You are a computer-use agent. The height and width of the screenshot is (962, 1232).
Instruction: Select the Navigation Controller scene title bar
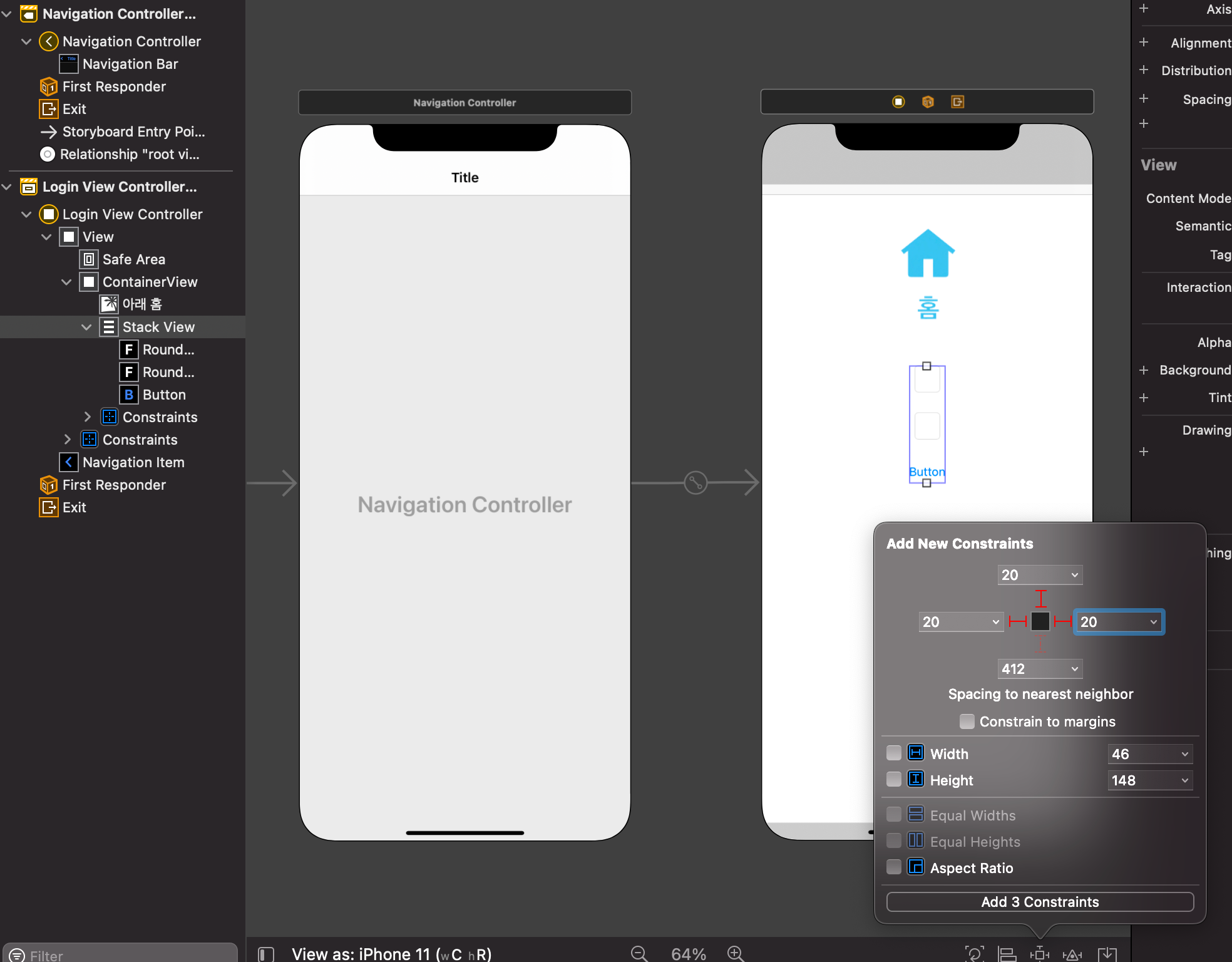point(465,102)
